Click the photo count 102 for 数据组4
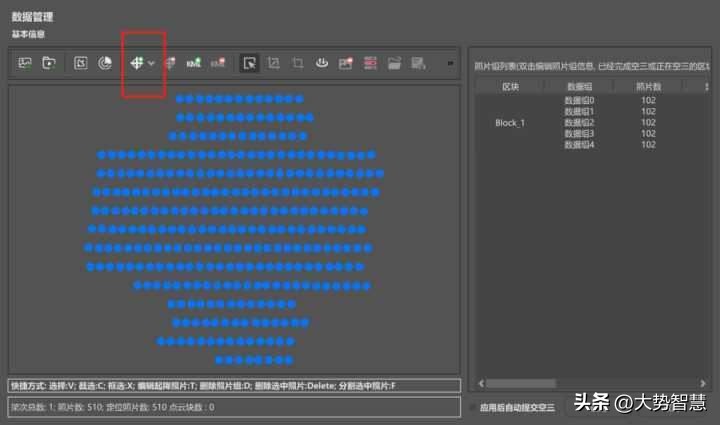 tap(648, 145)
